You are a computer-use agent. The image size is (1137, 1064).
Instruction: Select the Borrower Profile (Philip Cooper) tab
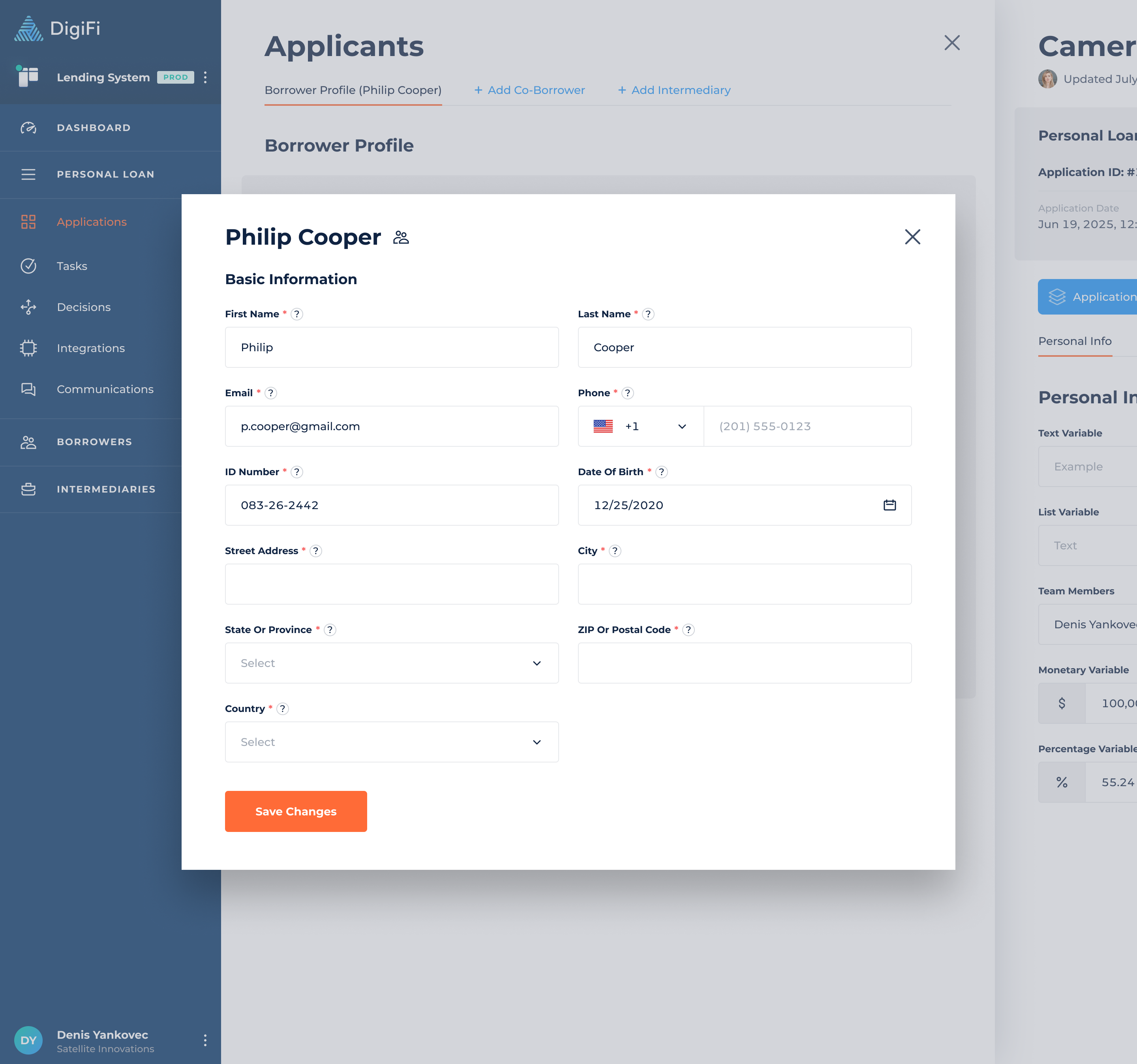coord(353,90)
